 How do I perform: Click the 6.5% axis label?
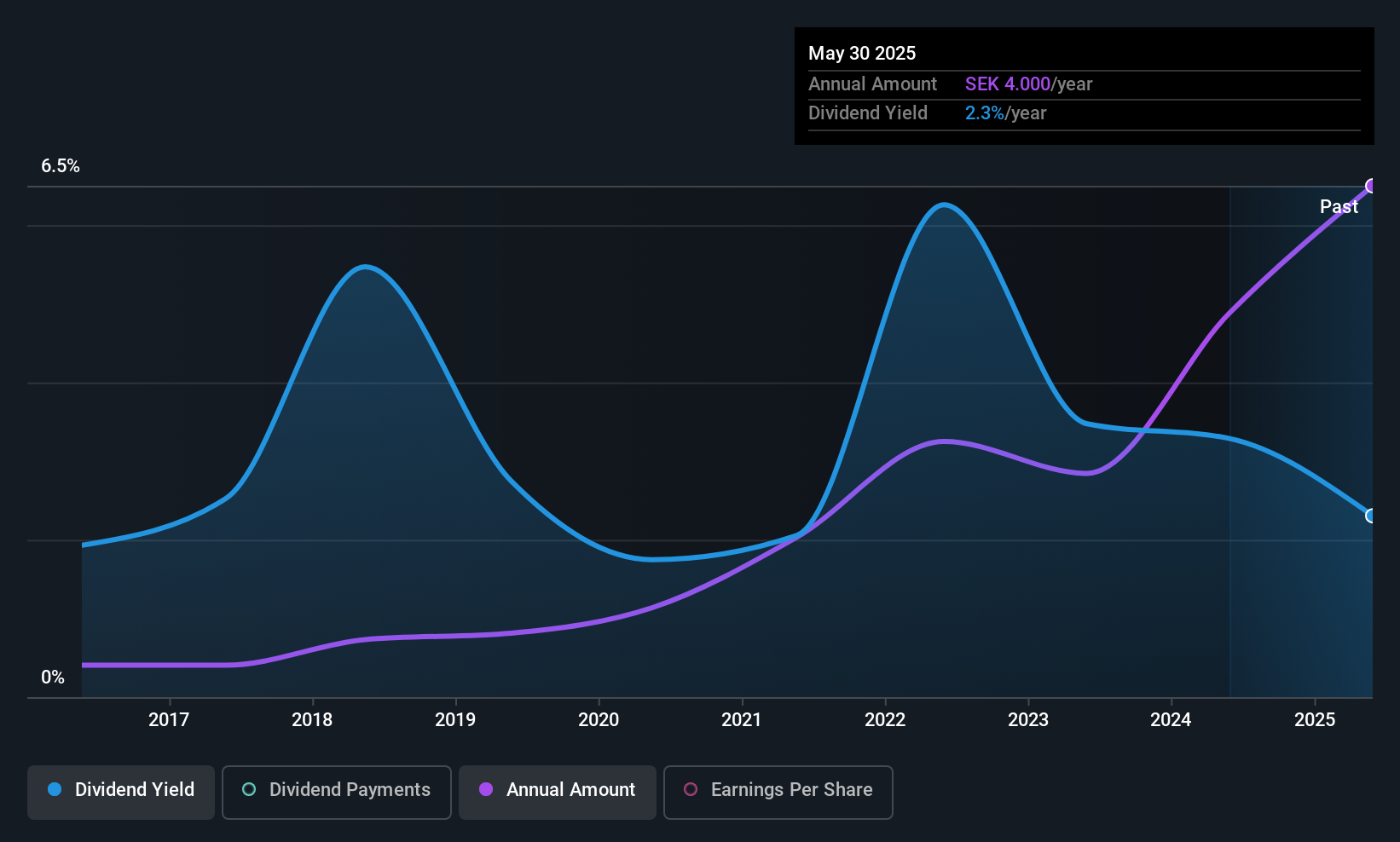[61, 166]
